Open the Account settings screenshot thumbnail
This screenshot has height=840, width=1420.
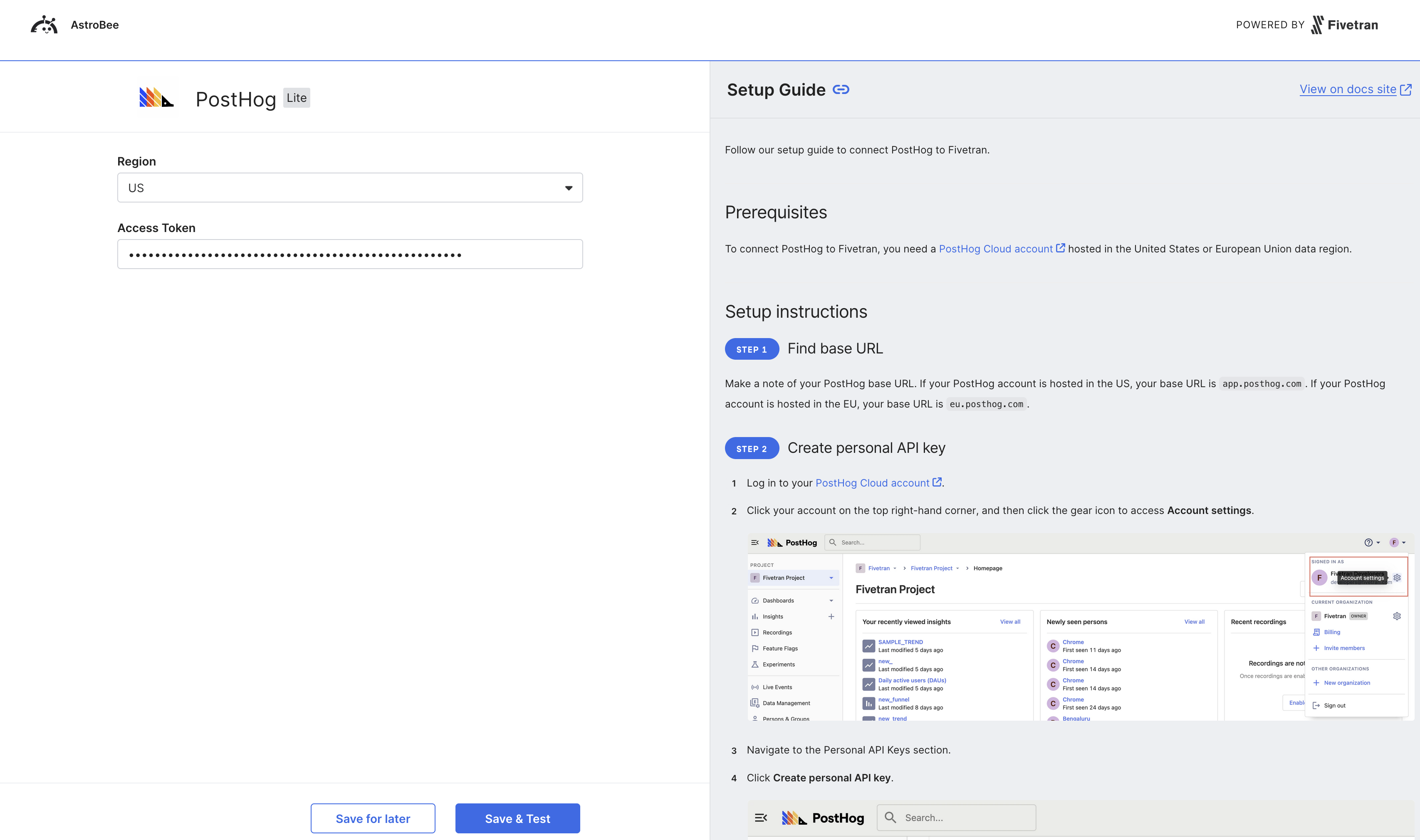1080,627
